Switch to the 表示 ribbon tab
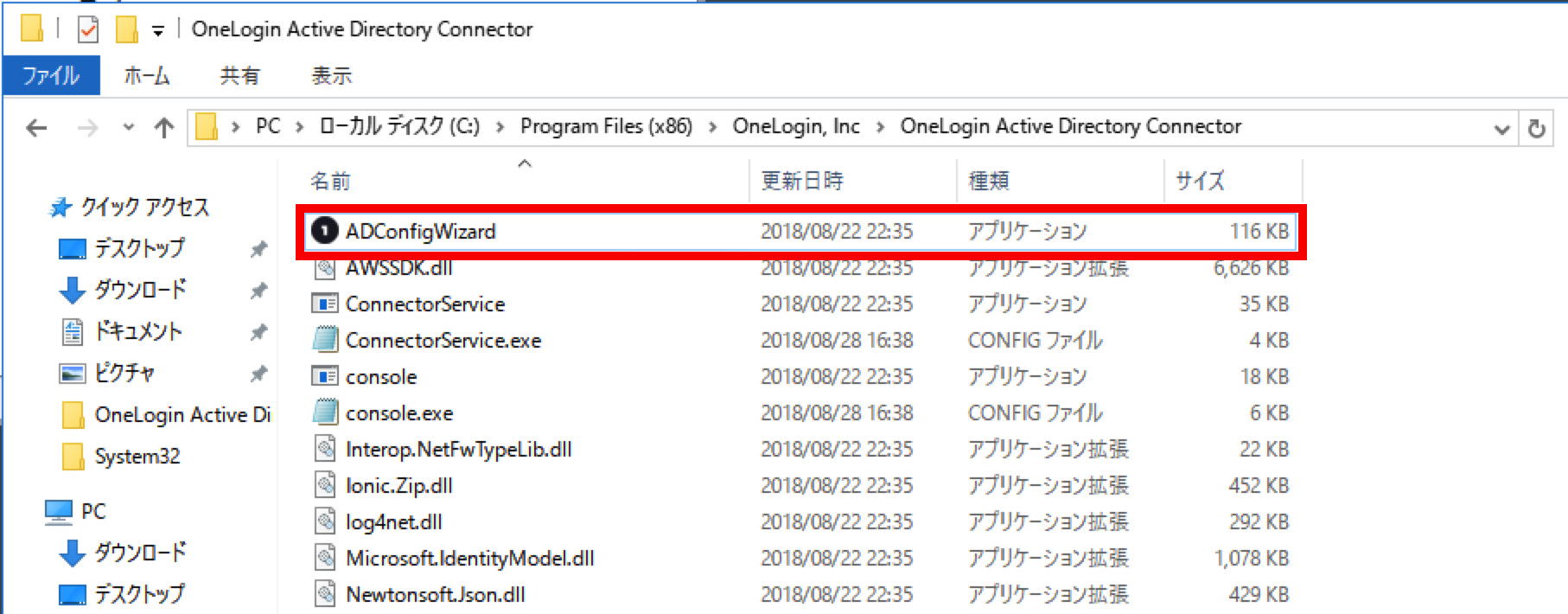 point(332,76)
